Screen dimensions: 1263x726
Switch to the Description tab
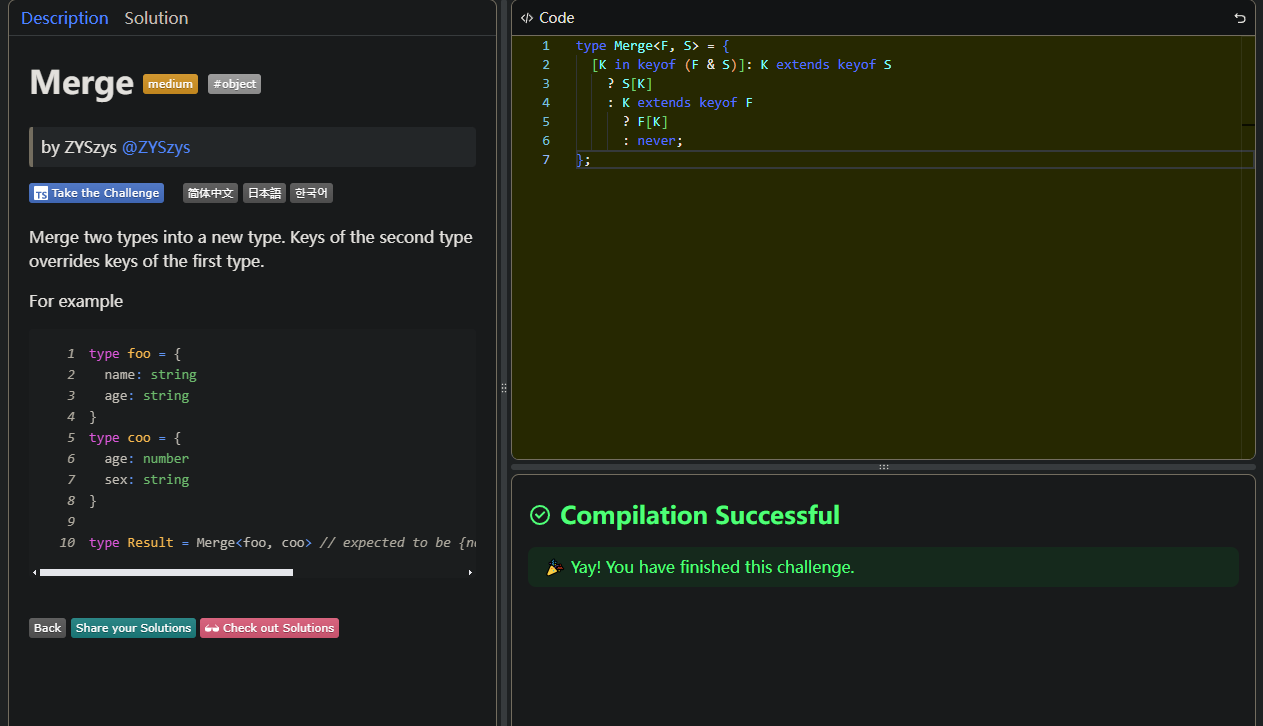64,18
